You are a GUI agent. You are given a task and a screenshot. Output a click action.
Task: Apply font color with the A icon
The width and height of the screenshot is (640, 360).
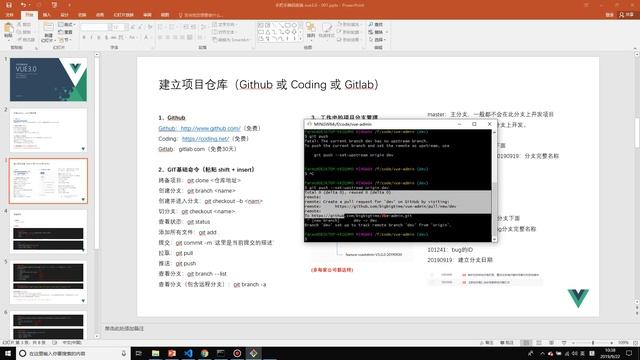click(x=146, y=38)
